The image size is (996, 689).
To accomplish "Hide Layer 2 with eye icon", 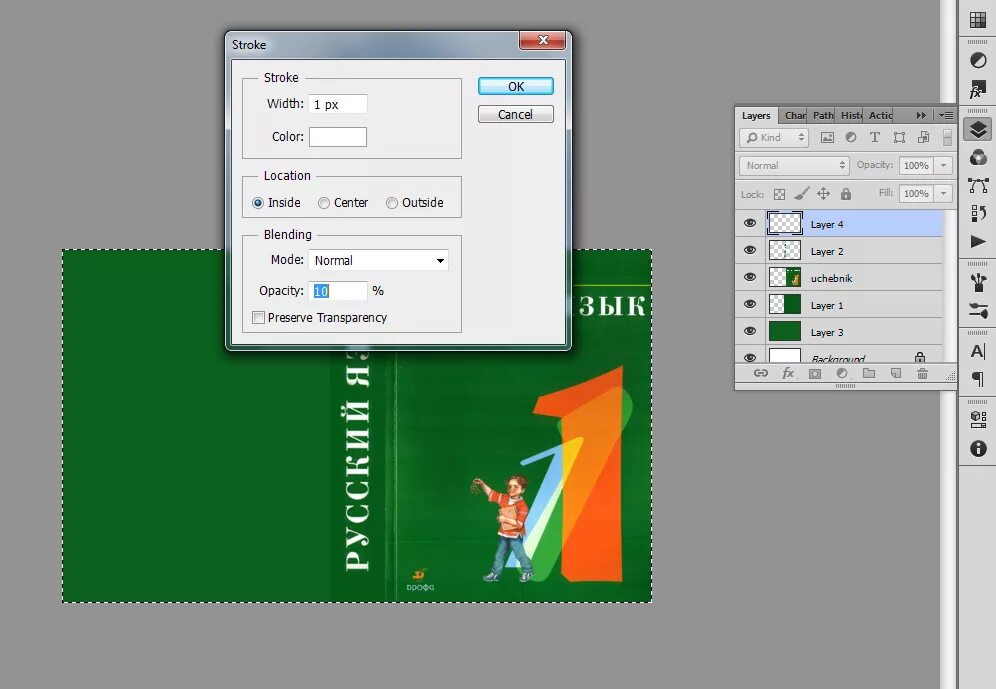I will point(750,250).
